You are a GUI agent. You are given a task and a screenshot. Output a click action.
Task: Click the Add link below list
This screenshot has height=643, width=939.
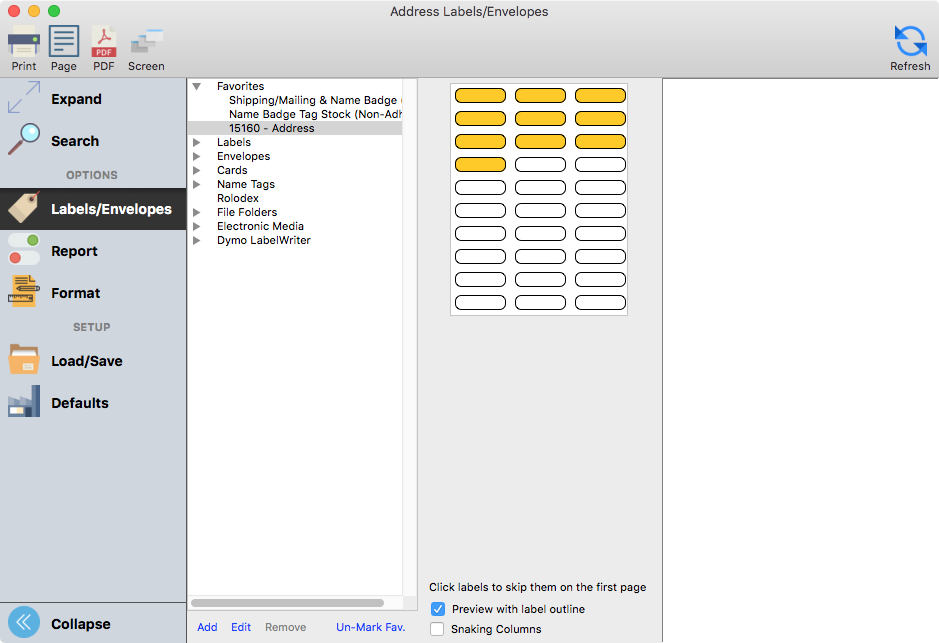(207, 627)
